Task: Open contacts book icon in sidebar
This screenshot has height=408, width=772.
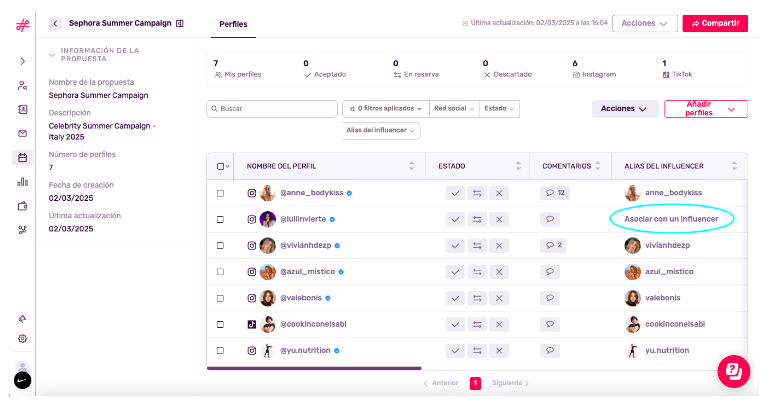Action: [23, 110]
